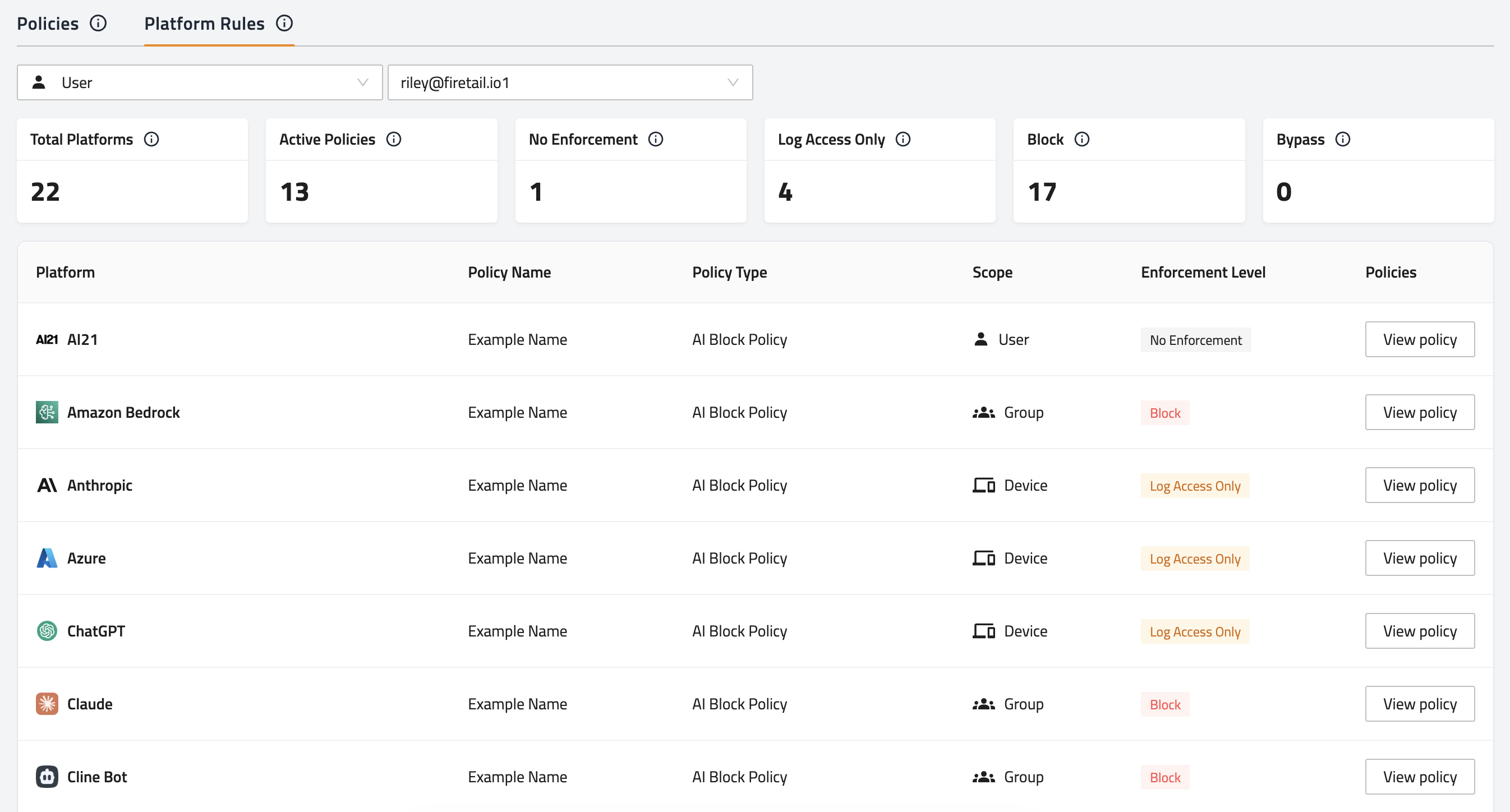Click the Enforcement Level column header

click(1203, 273)
